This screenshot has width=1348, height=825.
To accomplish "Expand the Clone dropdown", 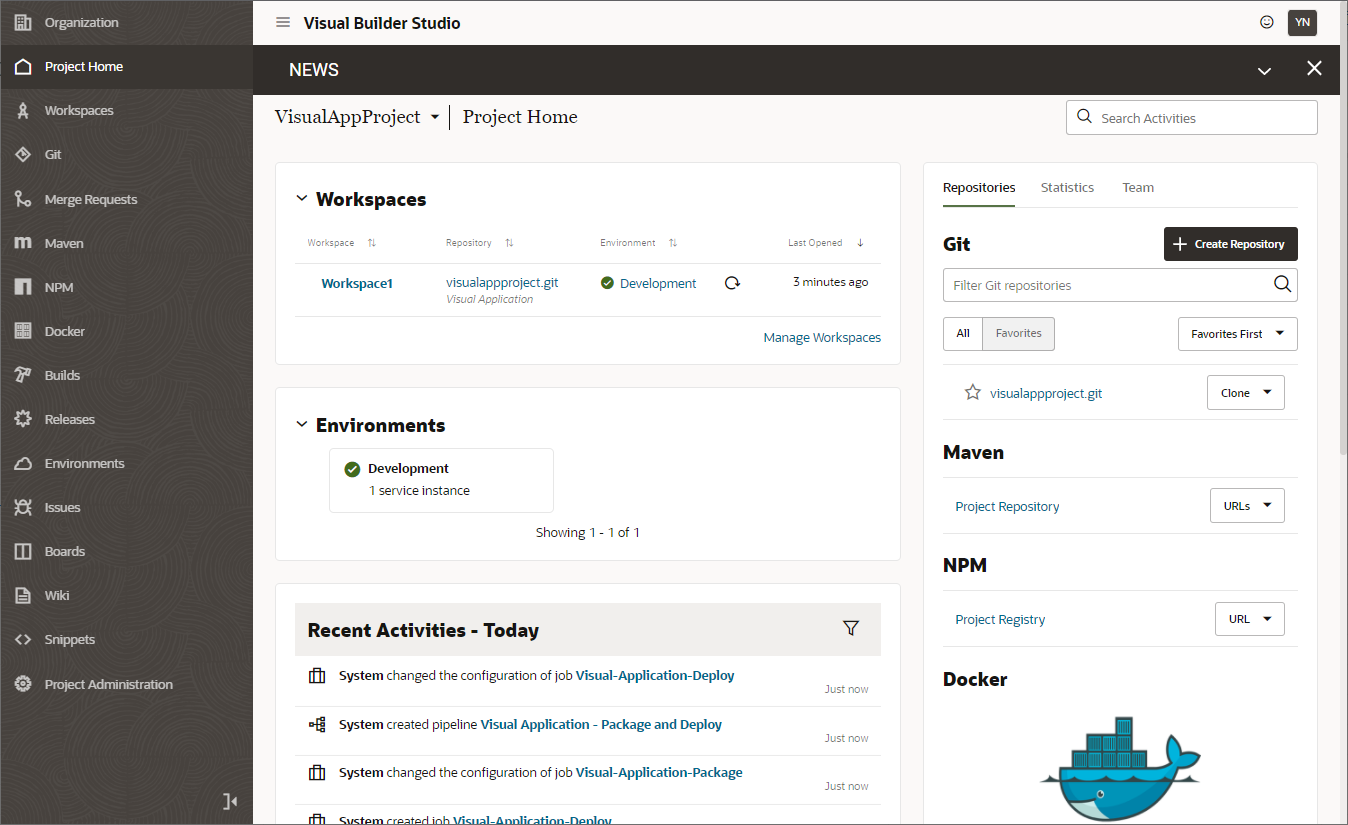I will pyautogui.click(x=1245, y=393).
